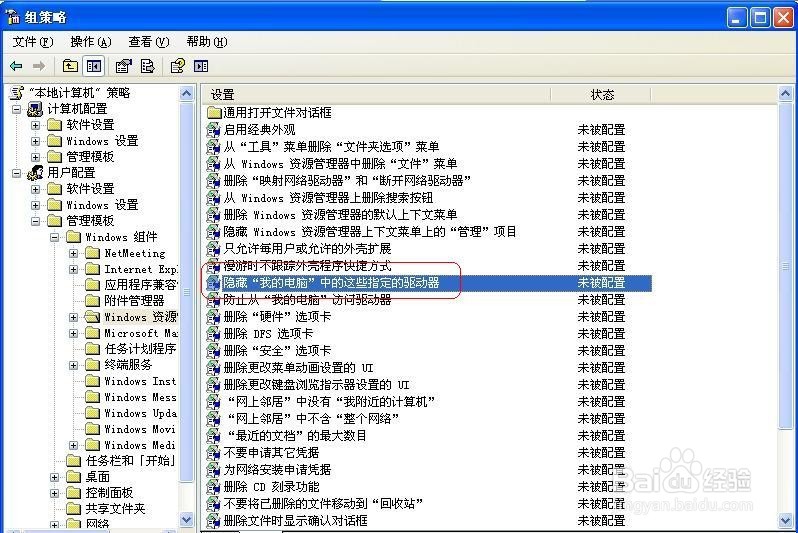Expand the 终端服务 tree node
This screenshot has height=533, width=798.
74,365
